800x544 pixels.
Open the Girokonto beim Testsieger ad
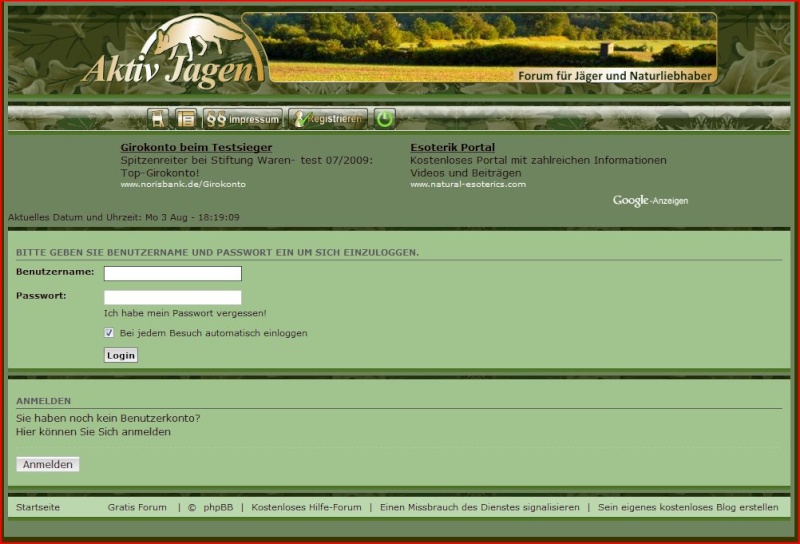coord(196,147)
